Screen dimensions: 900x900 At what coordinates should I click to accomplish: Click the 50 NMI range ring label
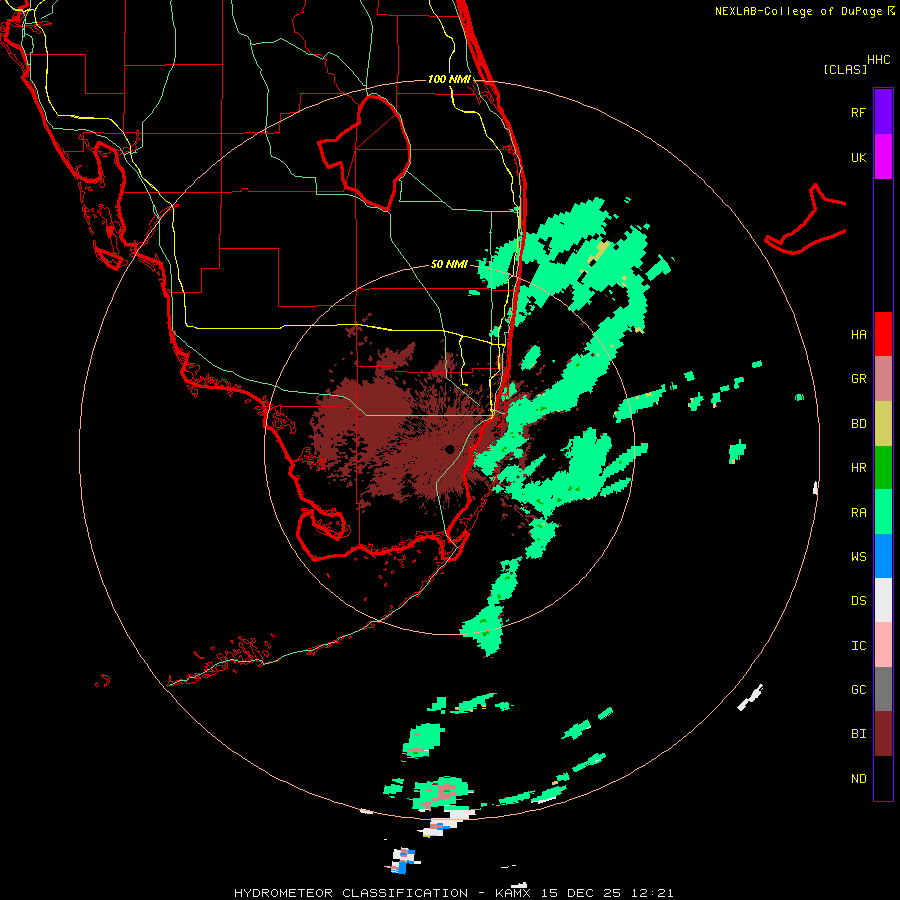coord(449,264)
